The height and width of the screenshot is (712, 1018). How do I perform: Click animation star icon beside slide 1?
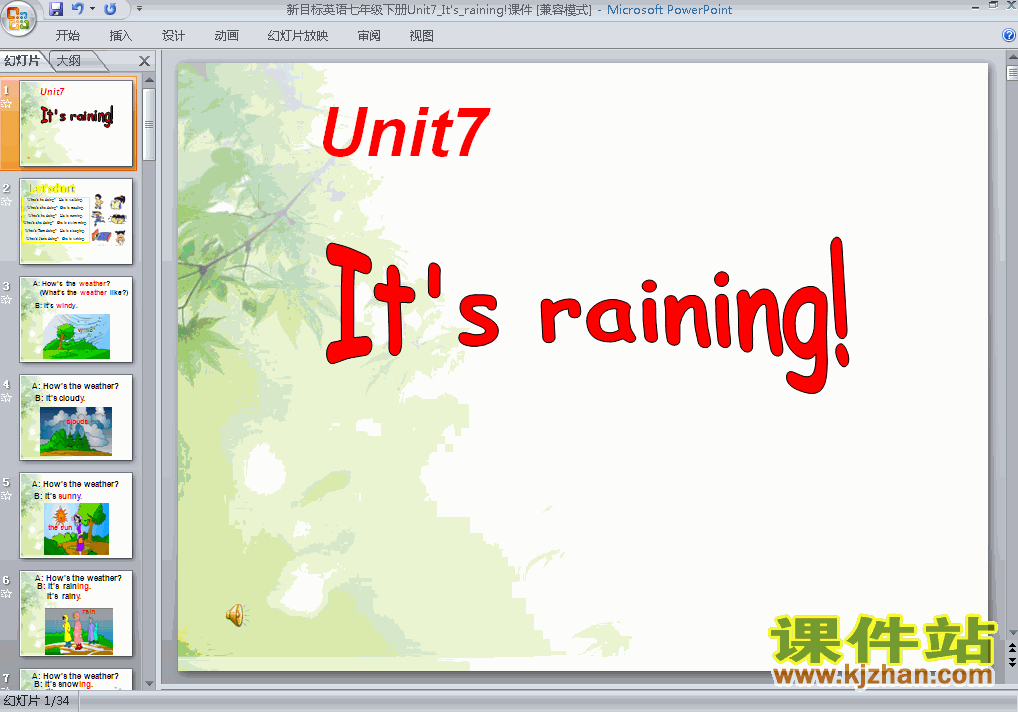point(6,104)
